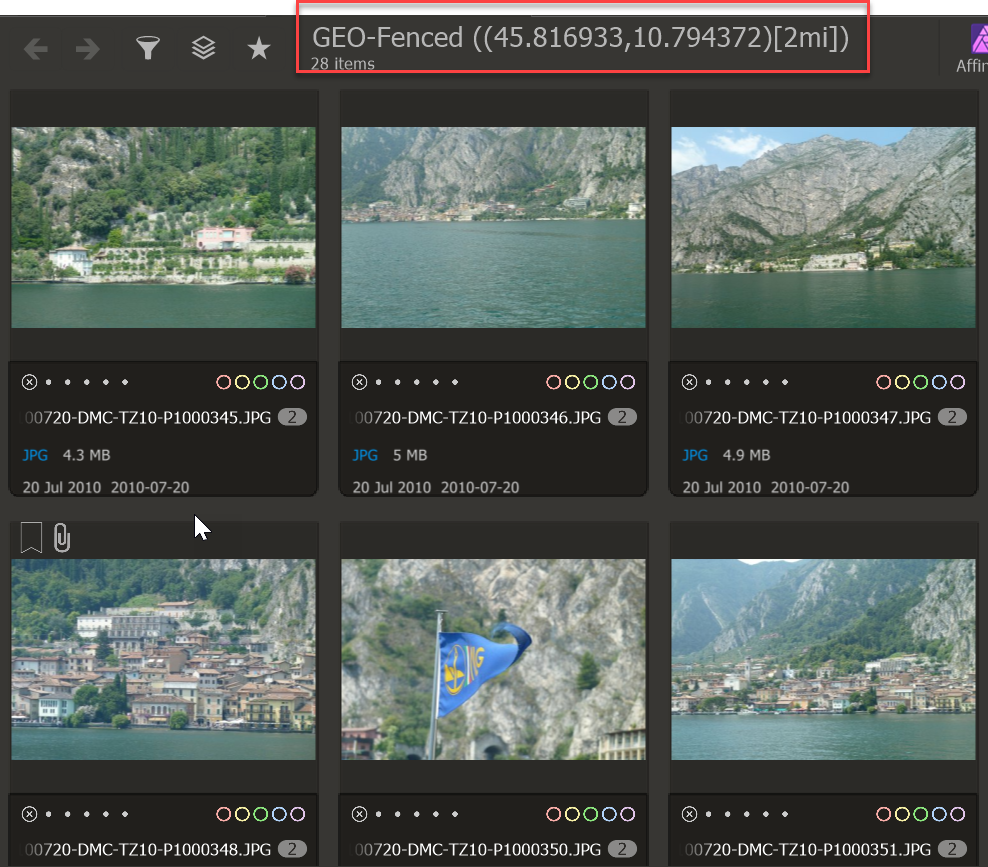This screenshot has height=867, width=988.
Task: Click the GEO-Fenced window title text
Action: (x=580, y=38)
